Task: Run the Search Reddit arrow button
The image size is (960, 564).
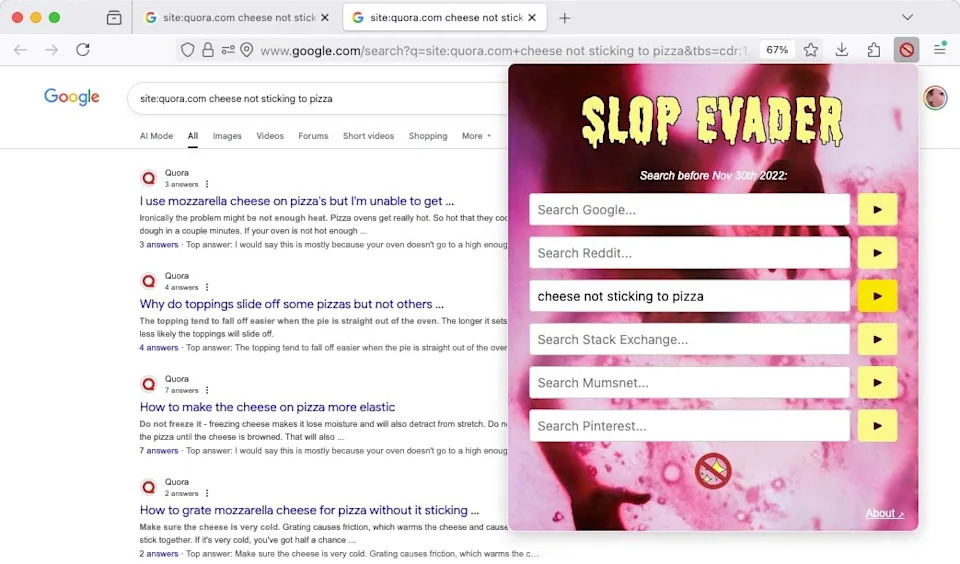Action: pyautogui.click(x=877, y=253)
